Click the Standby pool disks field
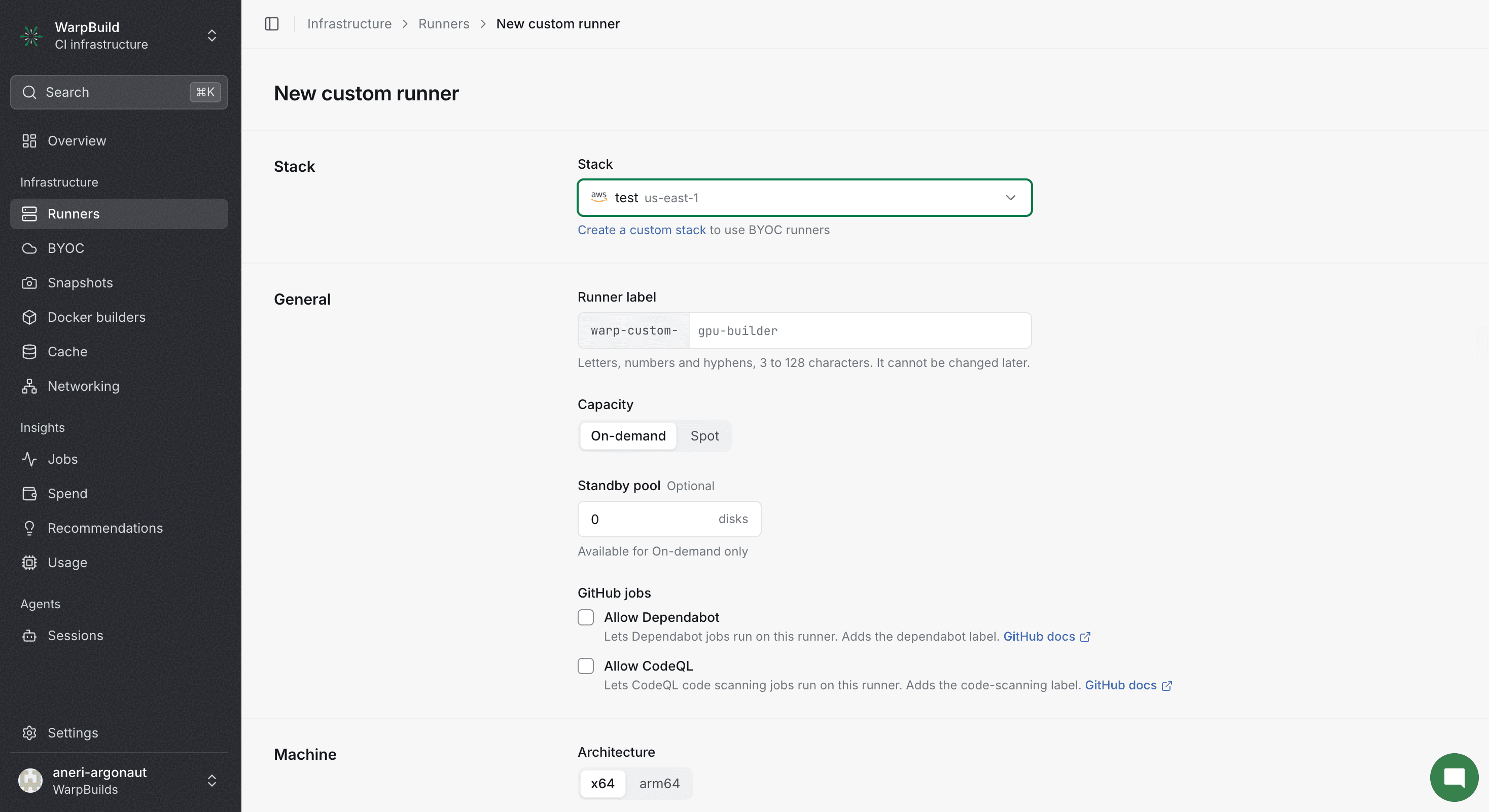Viewport: 1489px width, 812px height. [669, 519]
